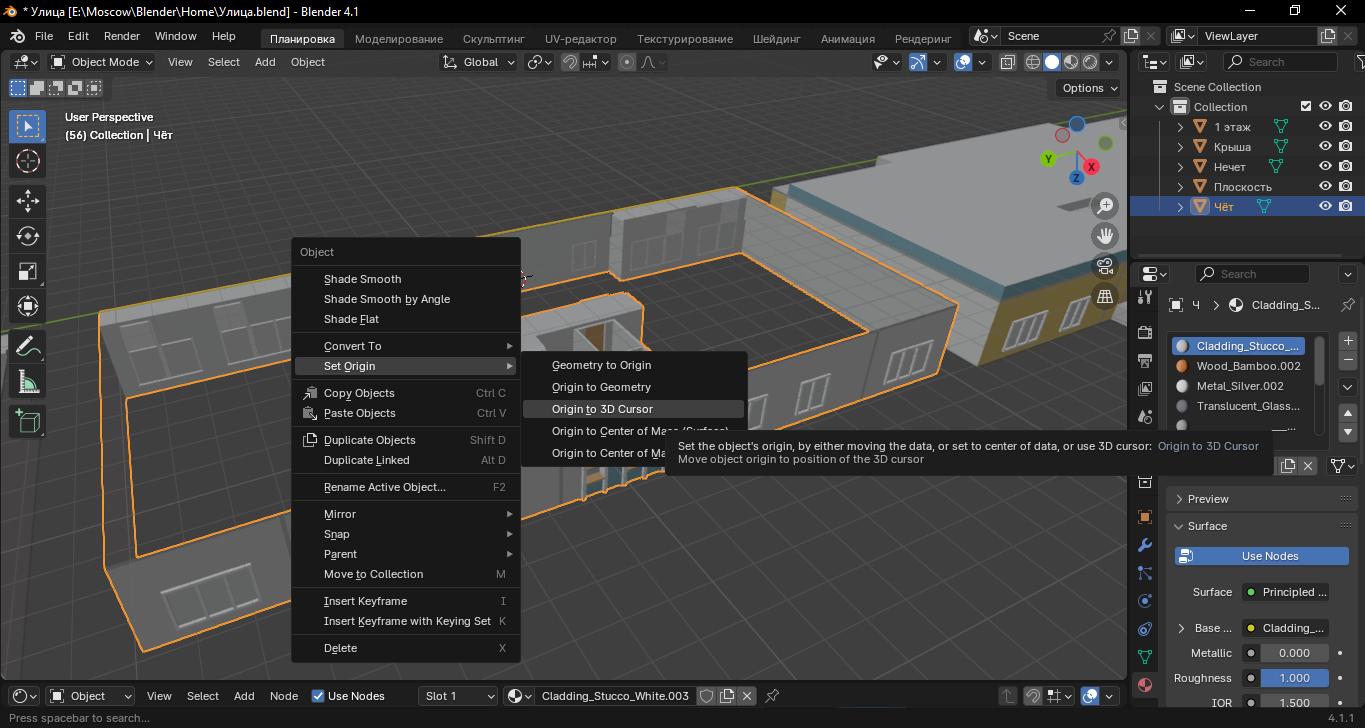Expand the Preview panel

coord(1208,499)
